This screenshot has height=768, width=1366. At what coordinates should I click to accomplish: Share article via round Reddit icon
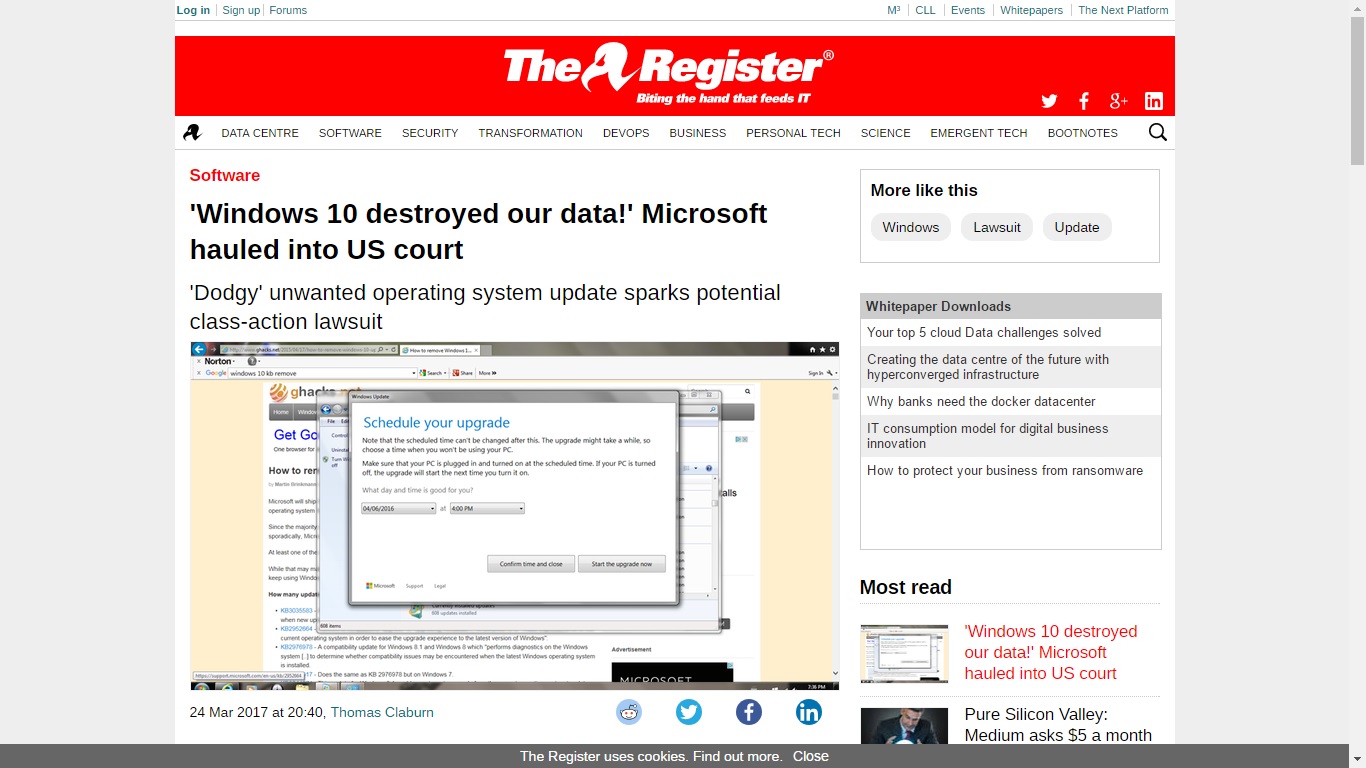tap(629, 712)
